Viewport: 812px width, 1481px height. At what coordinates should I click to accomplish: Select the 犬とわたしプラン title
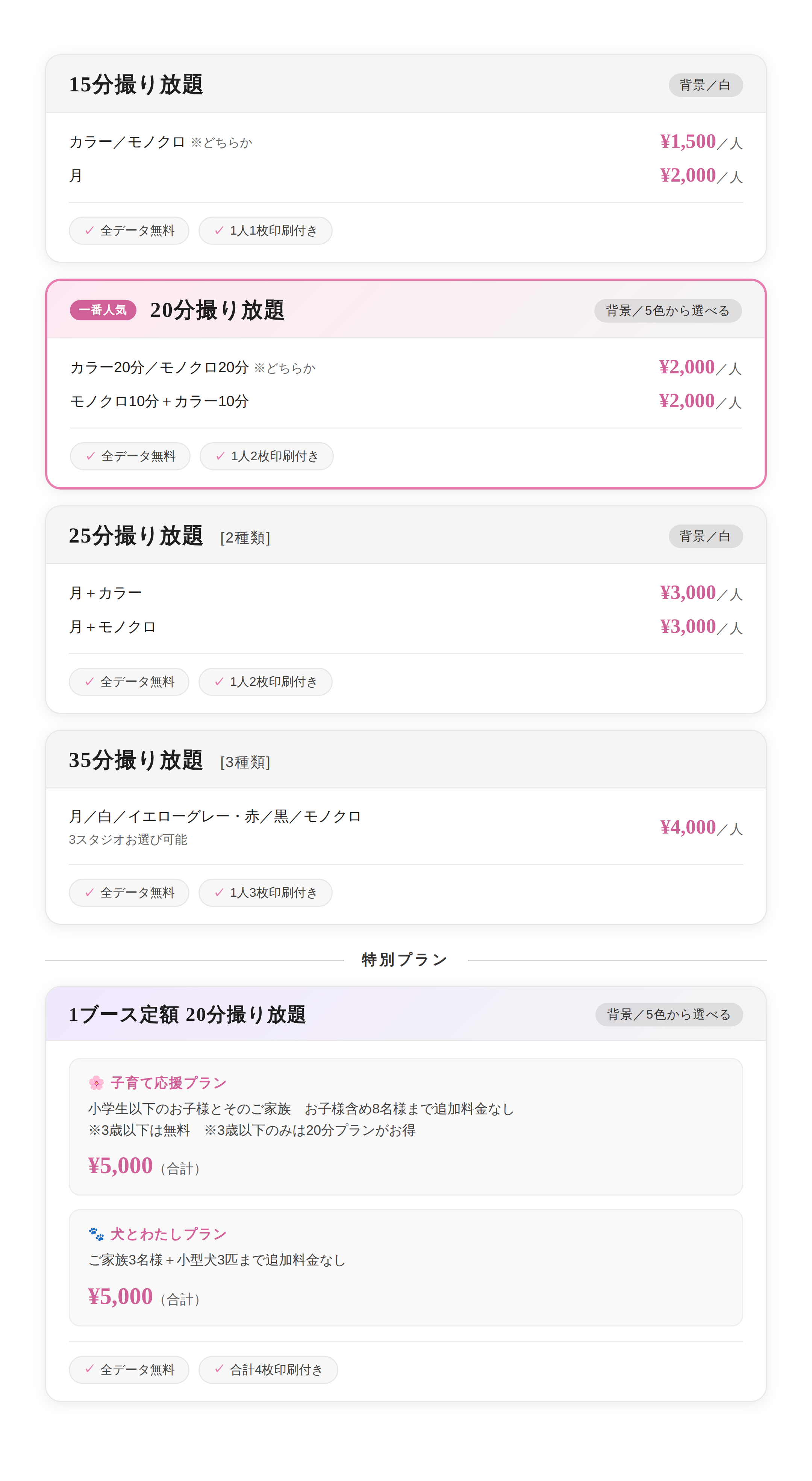pos(168,1234)
